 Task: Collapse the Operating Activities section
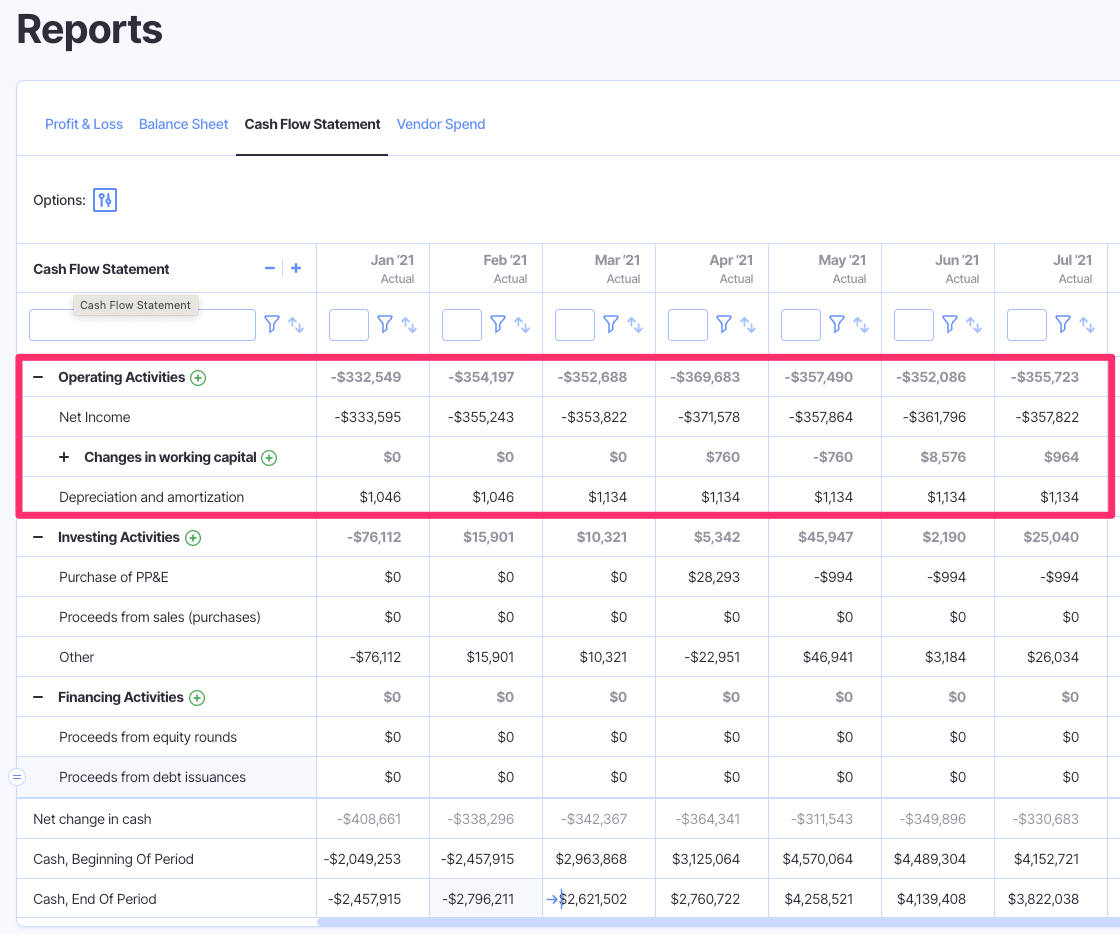click(40, 378)
